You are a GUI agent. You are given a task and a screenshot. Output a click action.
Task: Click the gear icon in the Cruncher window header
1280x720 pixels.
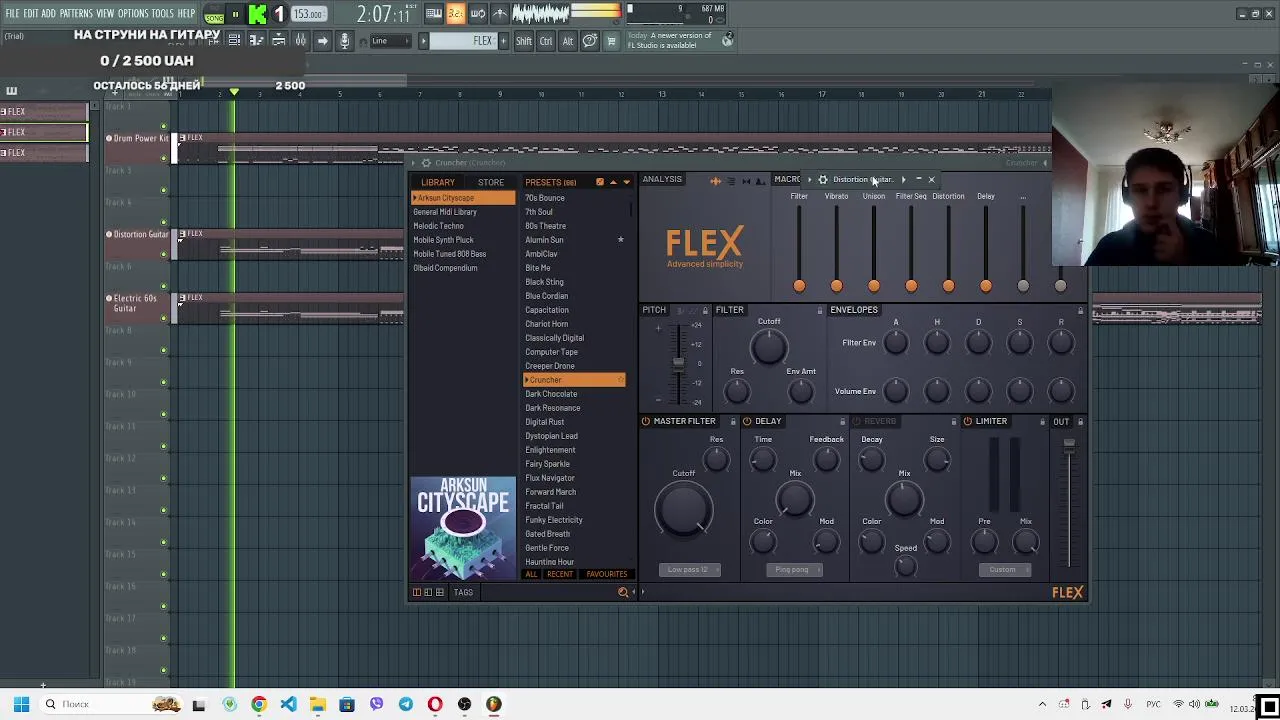click(x=426, y=163)
